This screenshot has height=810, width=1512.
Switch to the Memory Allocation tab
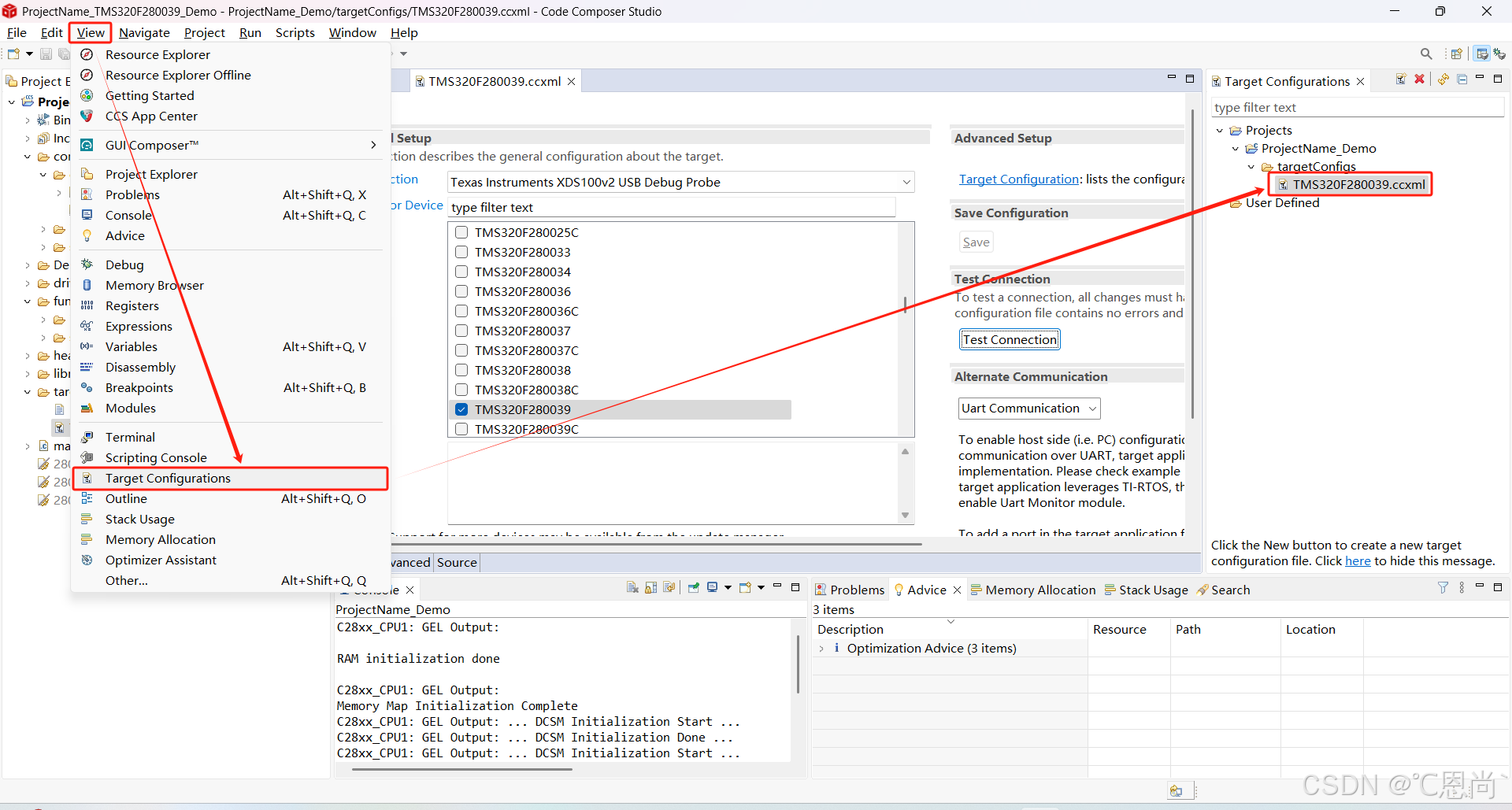1032,590
